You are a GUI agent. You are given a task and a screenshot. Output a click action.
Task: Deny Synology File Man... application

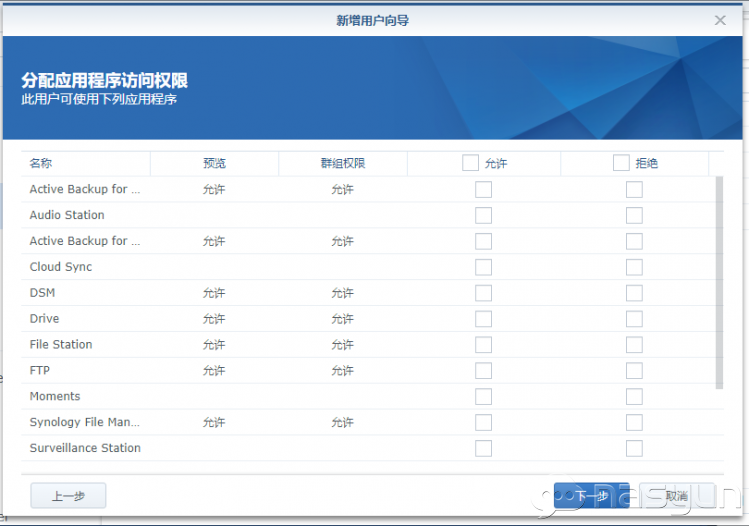(x=634, y=422)
